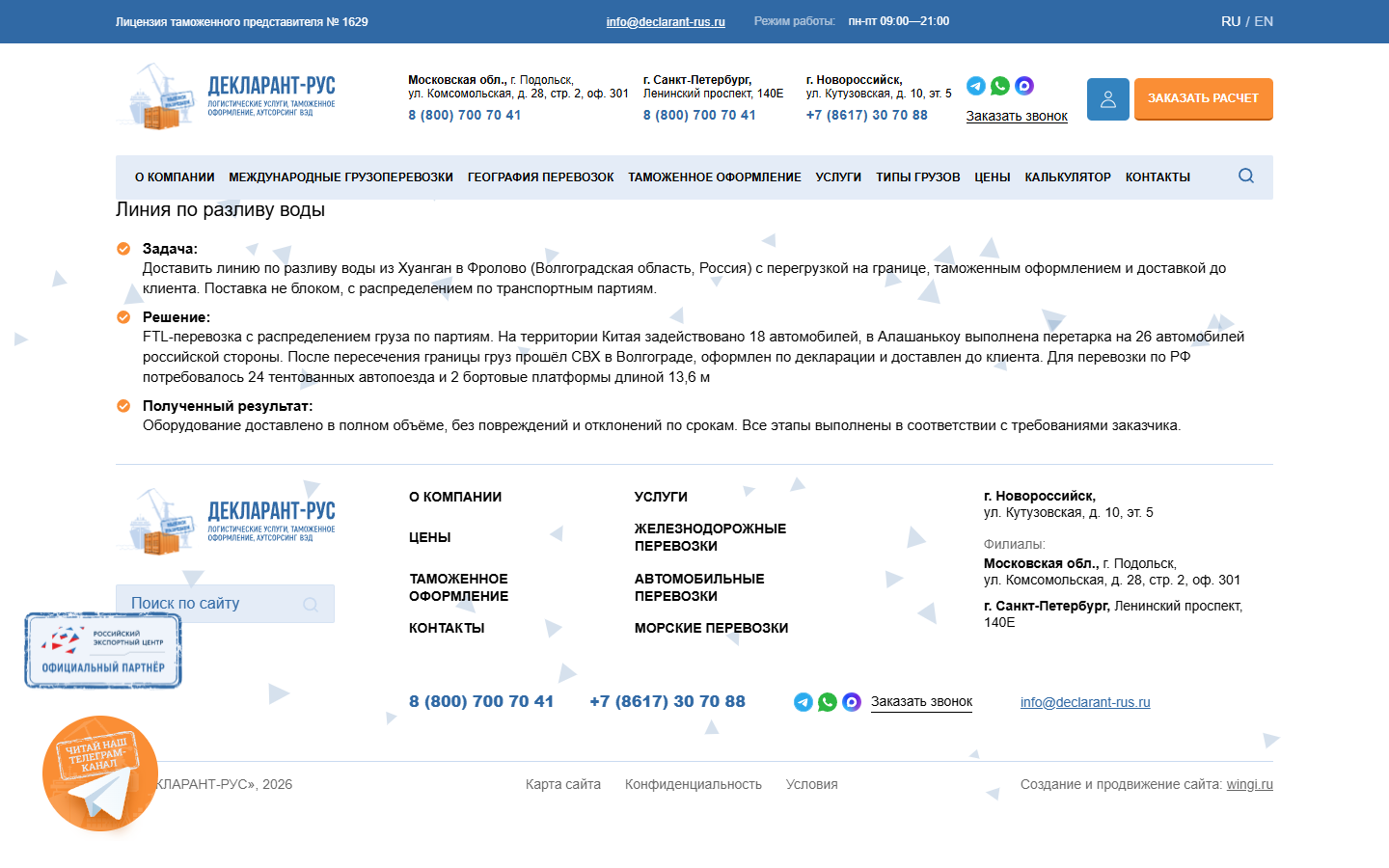1389x868 pixels.
Task: Open Калькулятор menu item
Action: pyautogui.click(x=1068, y=177)
